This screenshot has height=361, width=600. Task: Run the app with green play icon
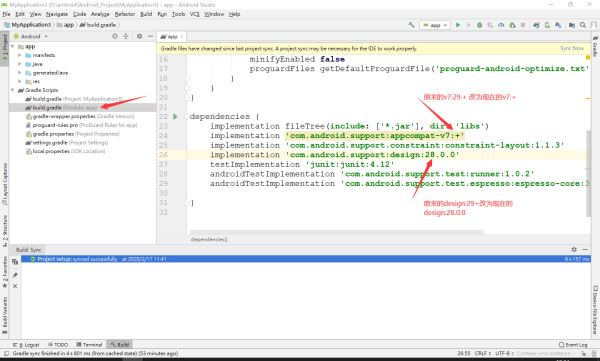point(458,25)
